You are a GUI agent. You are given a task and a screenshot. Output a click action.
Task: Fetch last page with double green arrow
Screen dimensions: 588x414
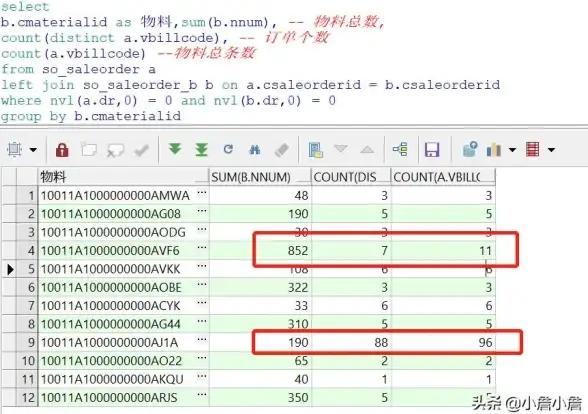click(x=201, y=150)
